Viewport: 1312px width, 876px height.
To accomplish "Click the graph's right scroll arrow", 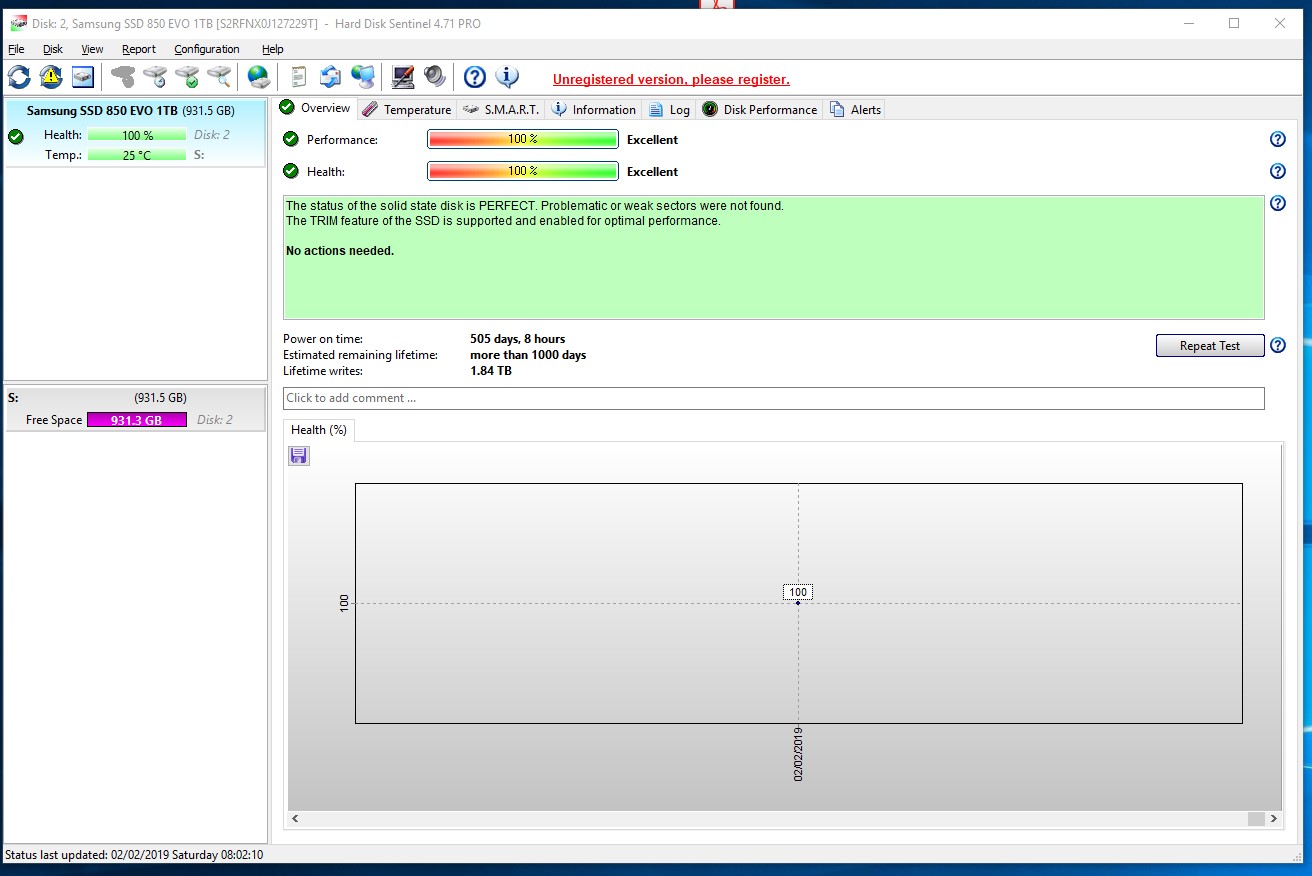I will [x=1273, y=818].
